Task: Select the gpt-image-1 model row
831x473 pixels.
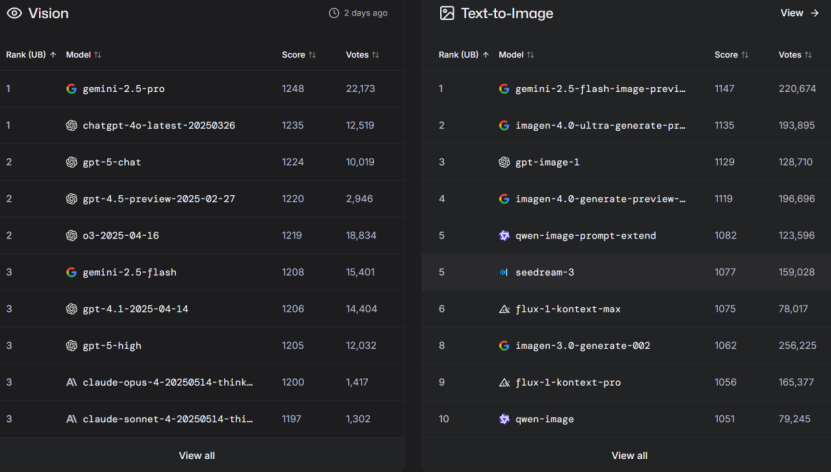Action: click(547, 162)
